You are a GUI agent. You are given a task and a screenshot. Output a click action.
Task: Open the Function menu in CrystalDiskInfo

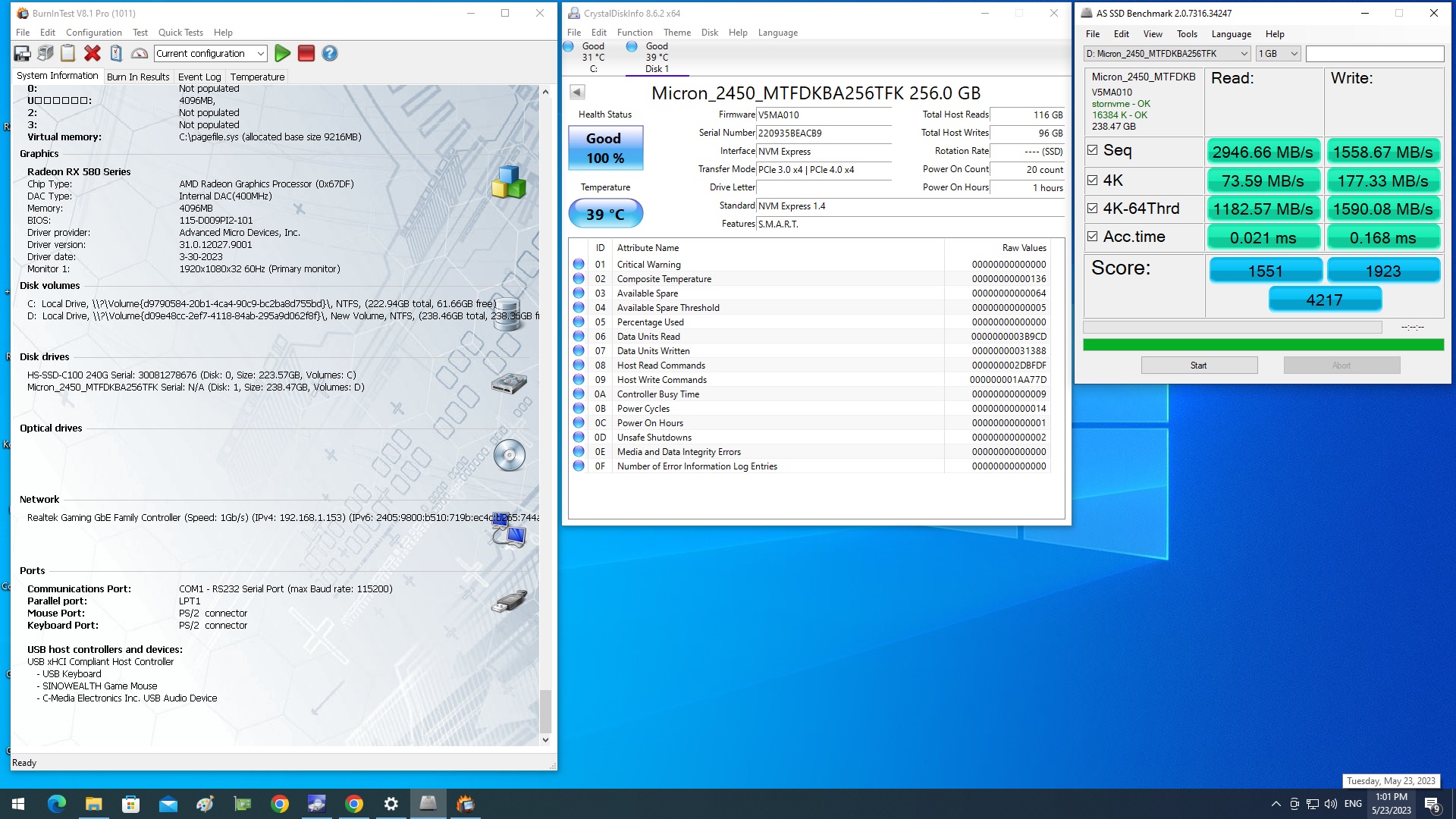pyautogui.click(x=635, y=33)
